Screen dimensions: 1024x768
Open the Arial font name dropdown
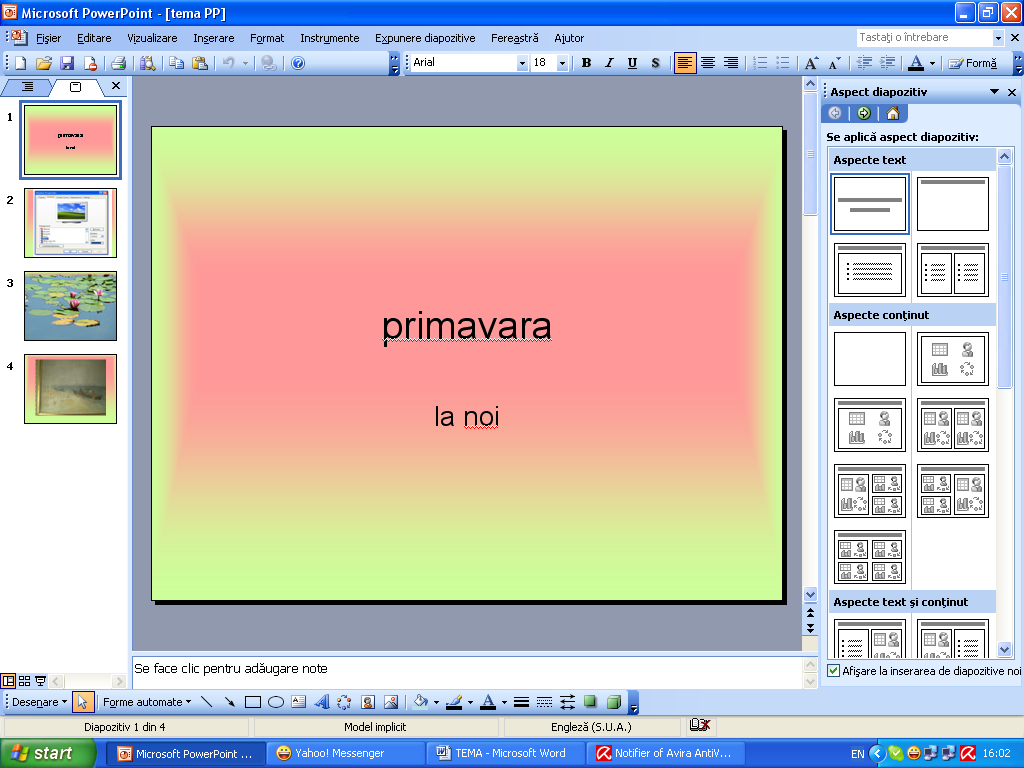[522, 63]
